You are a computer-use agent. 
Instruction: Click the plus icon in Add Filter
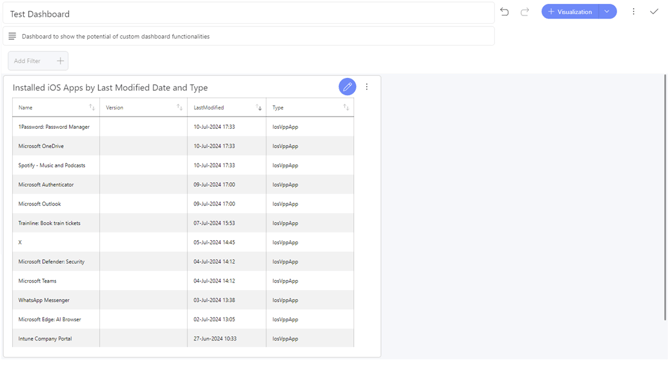(x=60, y=61)
